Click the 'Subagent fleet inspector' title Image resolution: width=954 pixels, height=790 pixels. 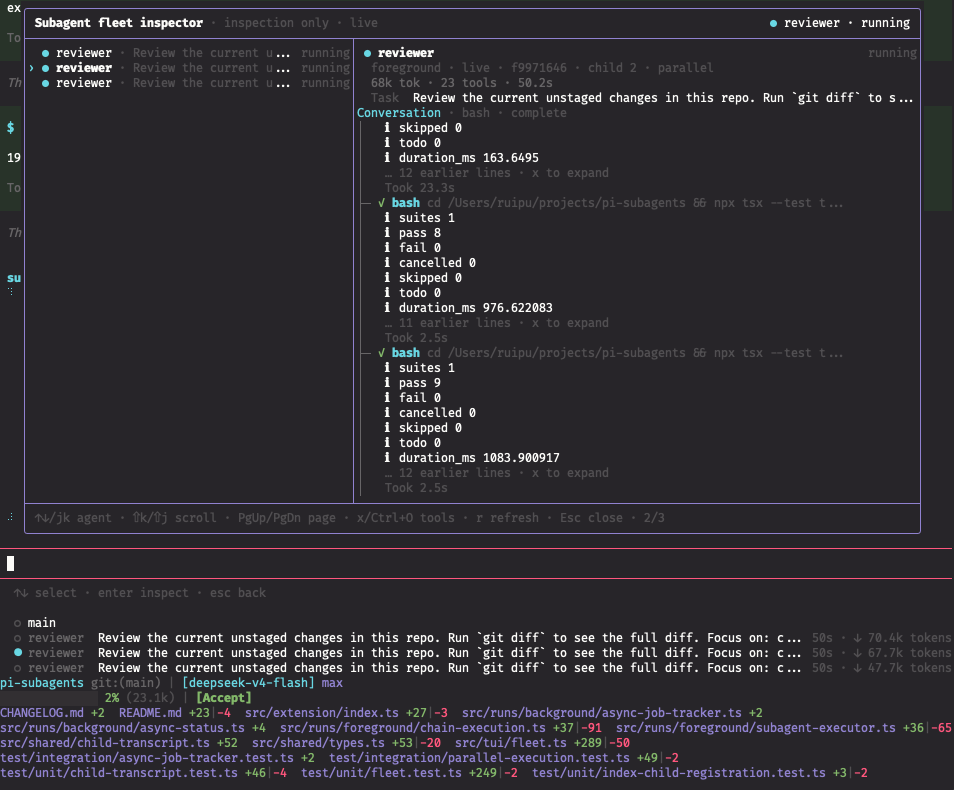119,23
